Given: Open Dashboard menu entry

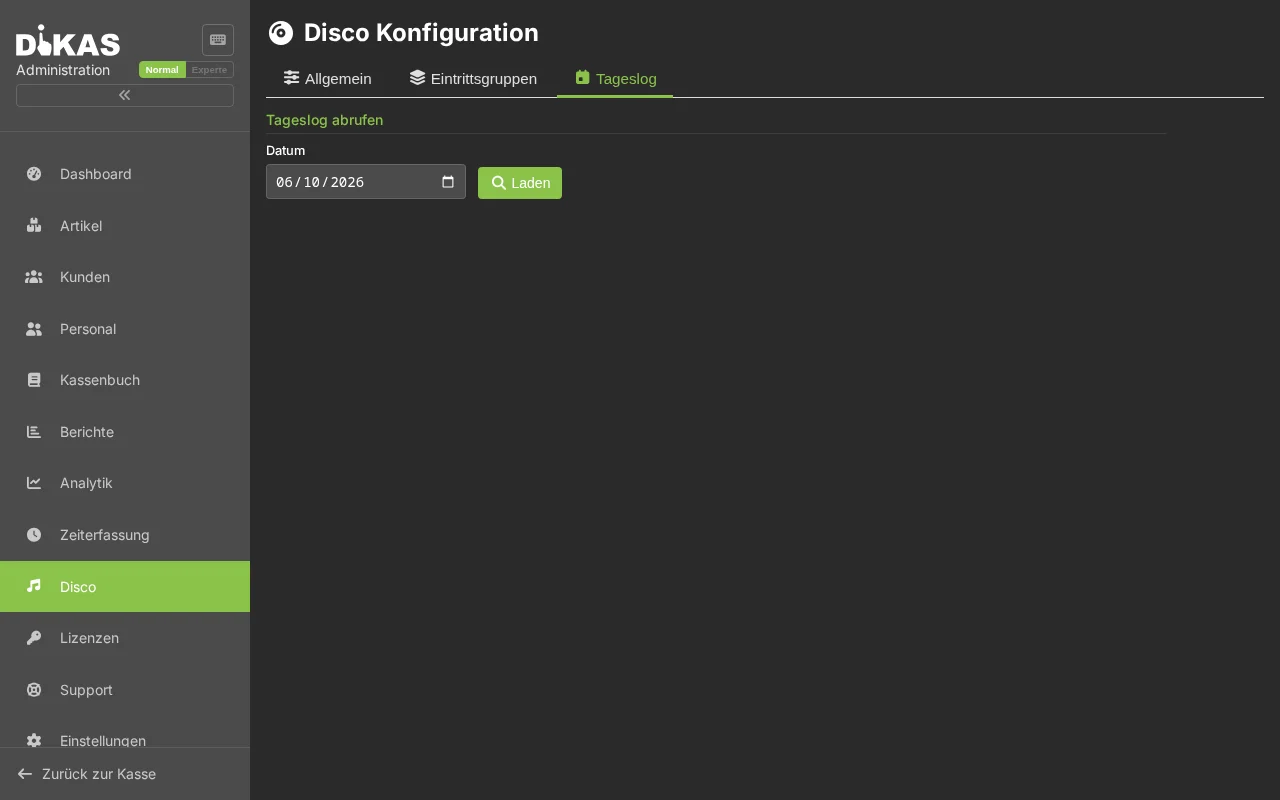Looking at the screenshot, I should [125, 174].
